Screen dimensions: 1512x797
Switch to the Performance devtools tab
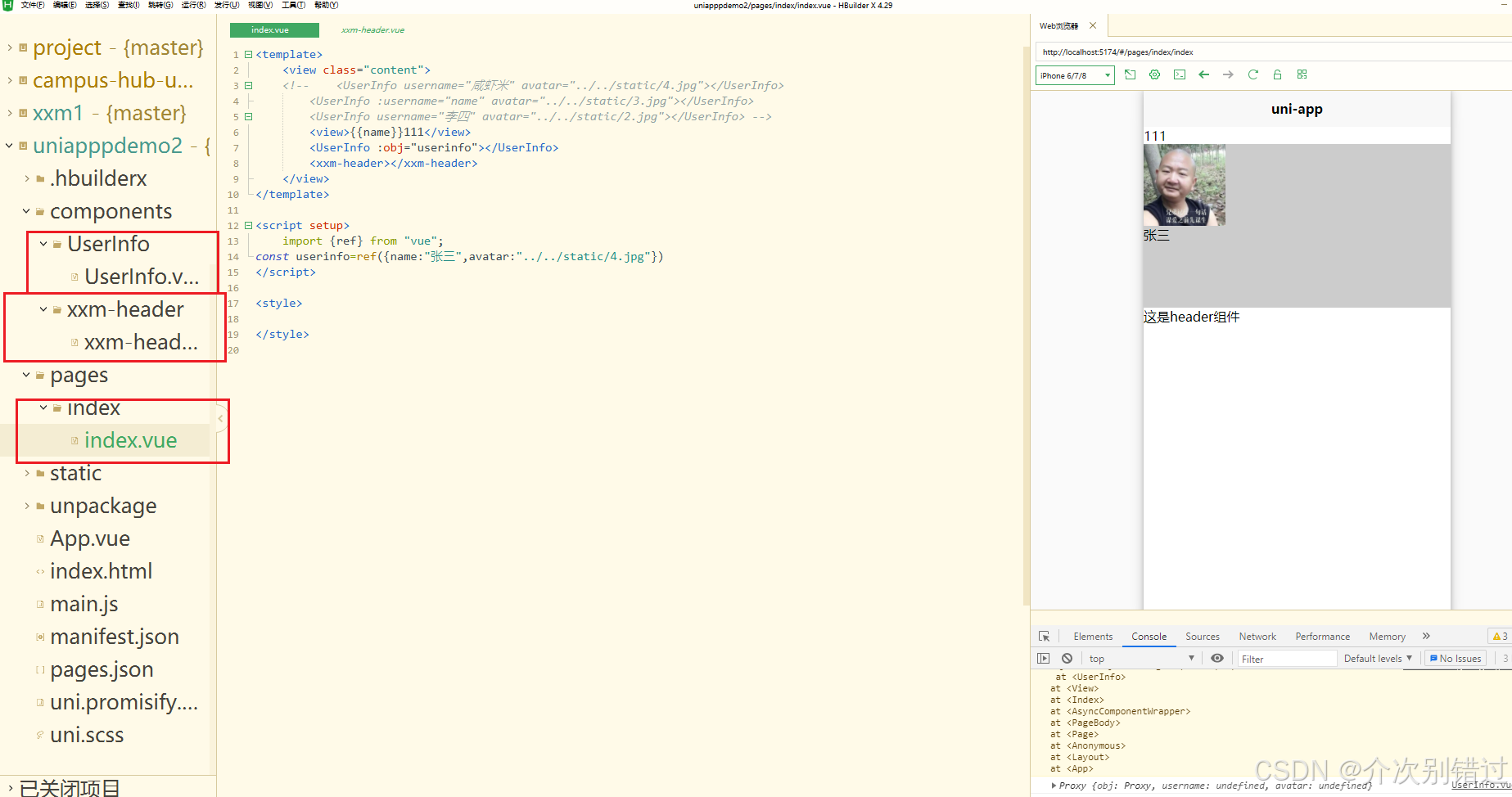(1323, 637)
